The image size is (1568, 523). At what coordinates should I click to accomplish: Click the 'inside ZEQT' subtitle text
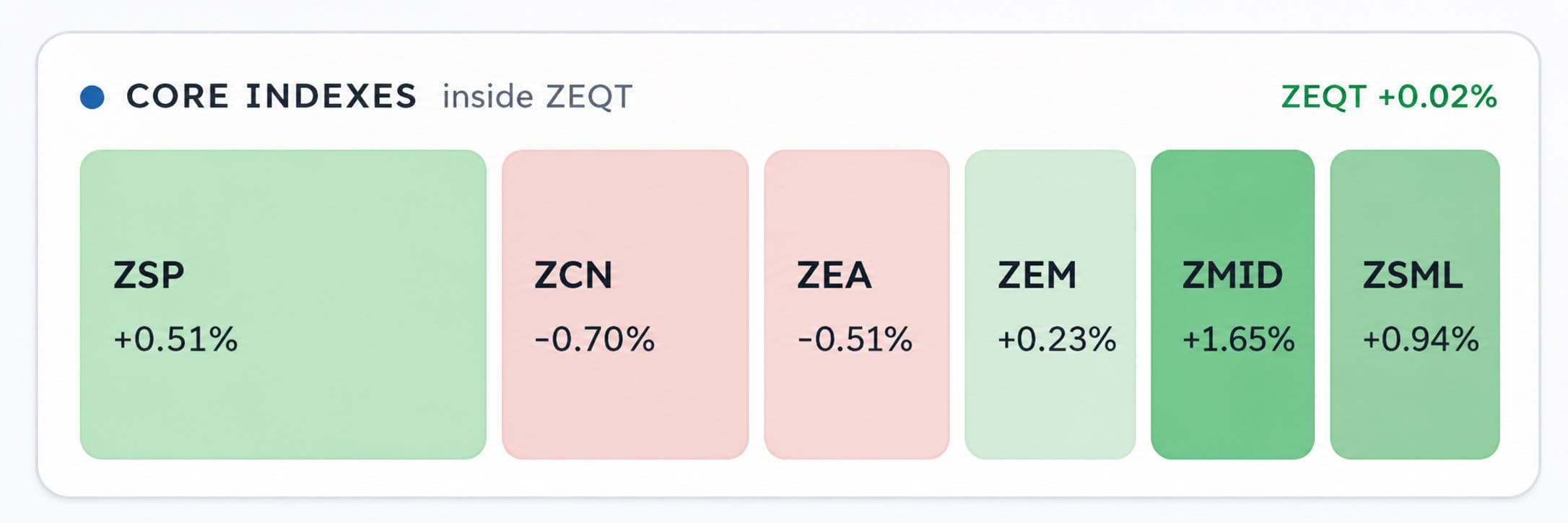pyautogui.click(x=537, y=97)
